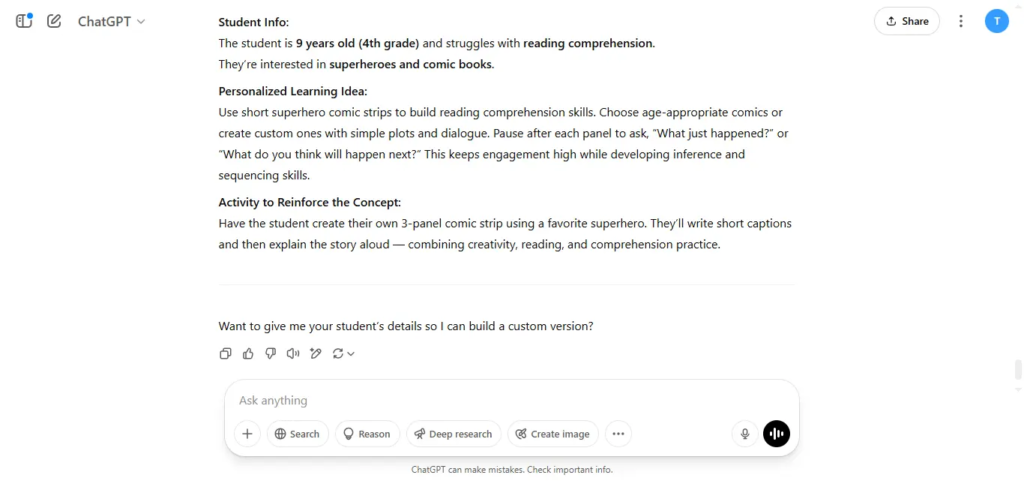1024x481 pixels.
Task: Open the ChatGPT model selector dropdown
Action: (x=112, y=21)
